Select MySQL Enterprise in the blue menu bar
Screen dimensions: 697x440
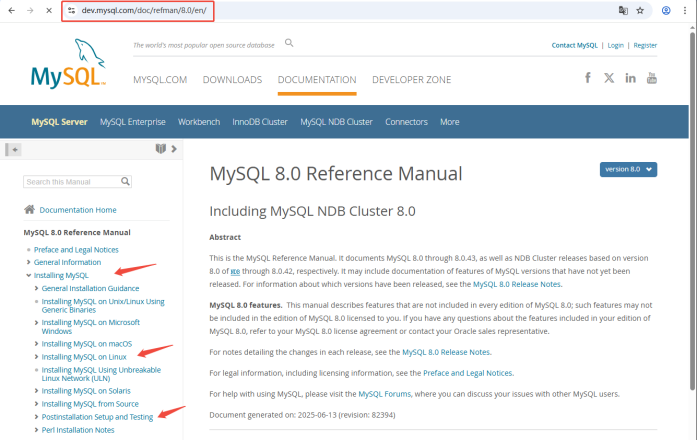pyautogui.click(x=132, y=122)
